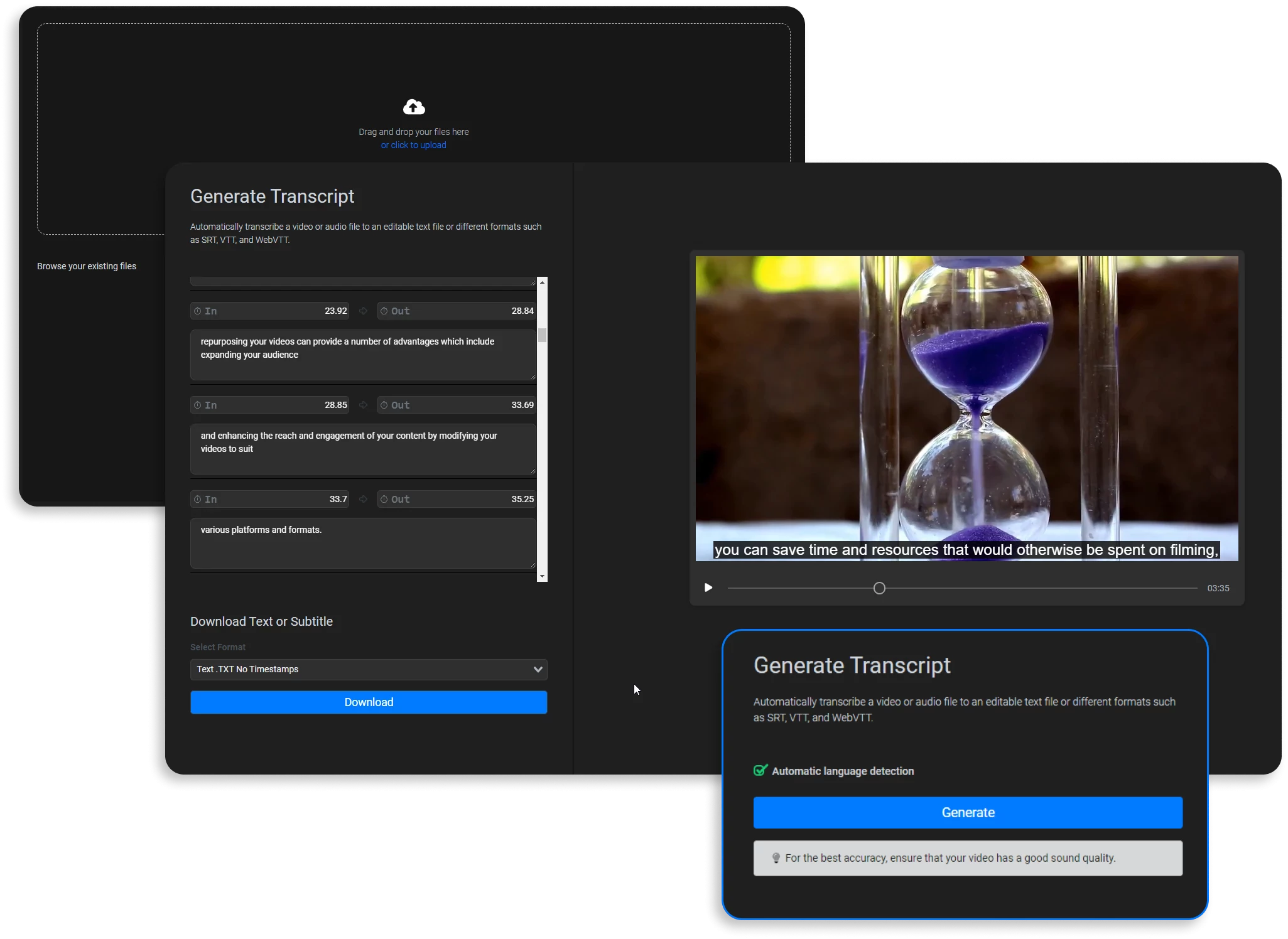Screen dimensions: 1288x939
Task: Drag the video playback progress slider
Action: 878,588
